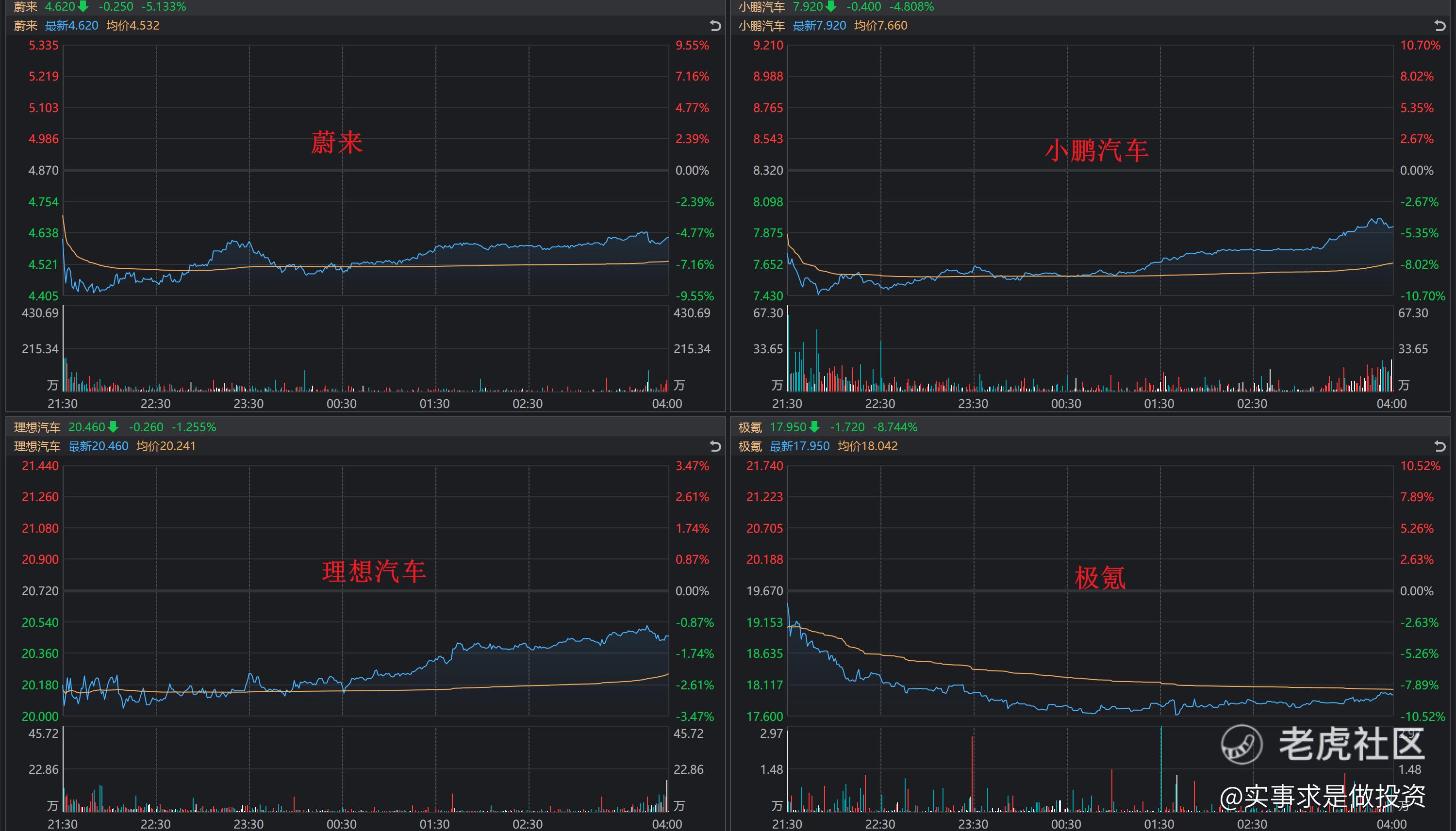Click the 最新4.620 latest price on the 蔚来 chart
This screenshot has height=831, width=1456.
(71, 26)
